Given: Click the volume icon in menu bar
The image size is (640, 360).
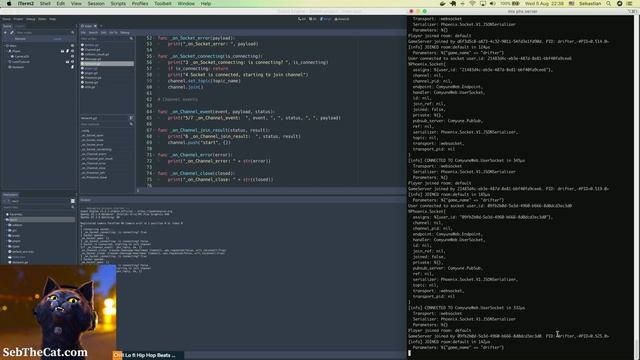Looking at the screenshot, I should click(x=492, y=3).
